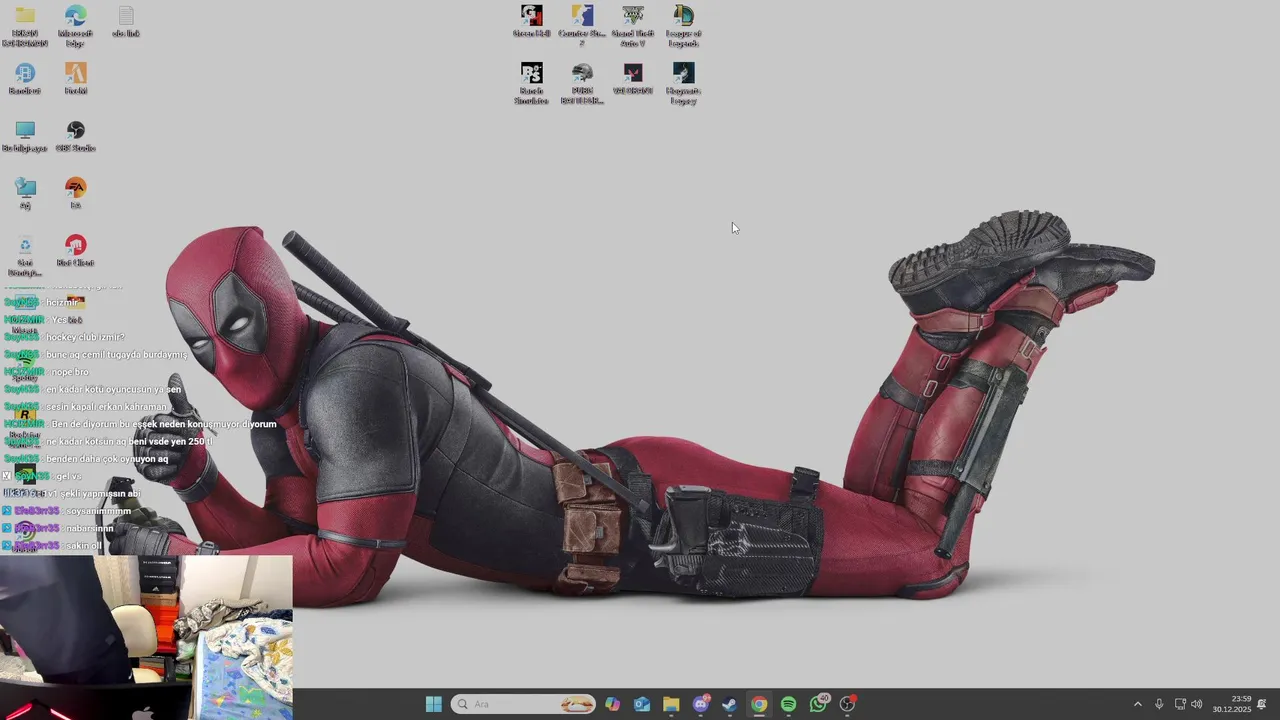Open Spotify from the taskbar

(x=788, y=704)
